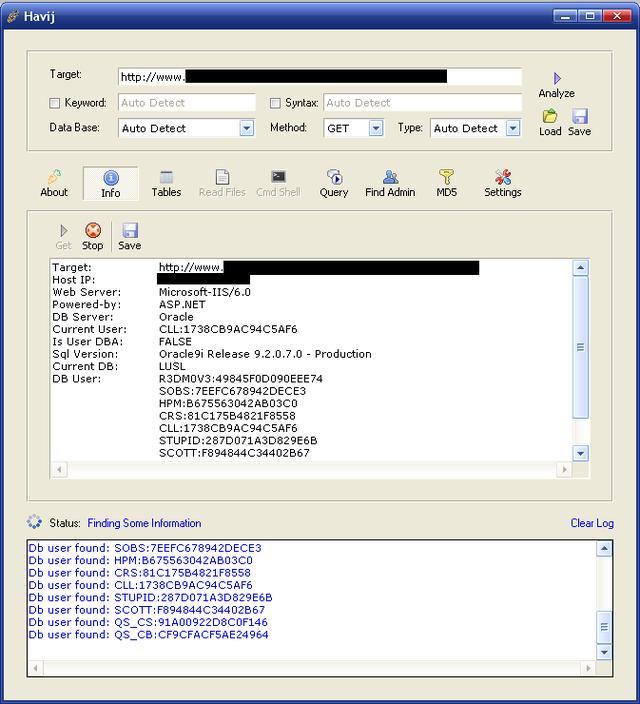Viewport: 640px width, 704px height.
Task: Click the 'Microsoft-IIS/6.0' web server value
Action: coord(205,292)
